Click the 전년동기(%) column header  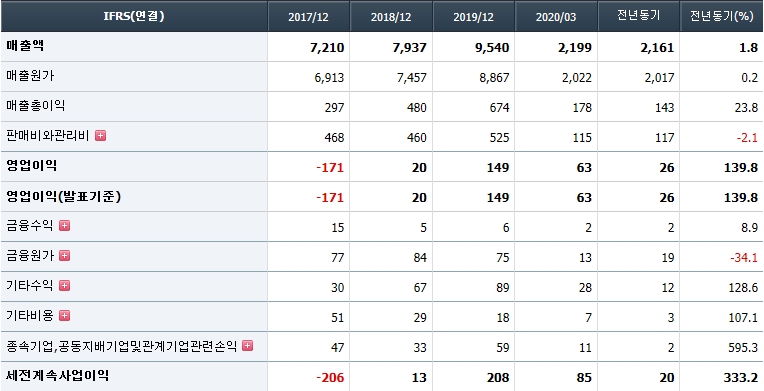(721, 16)
